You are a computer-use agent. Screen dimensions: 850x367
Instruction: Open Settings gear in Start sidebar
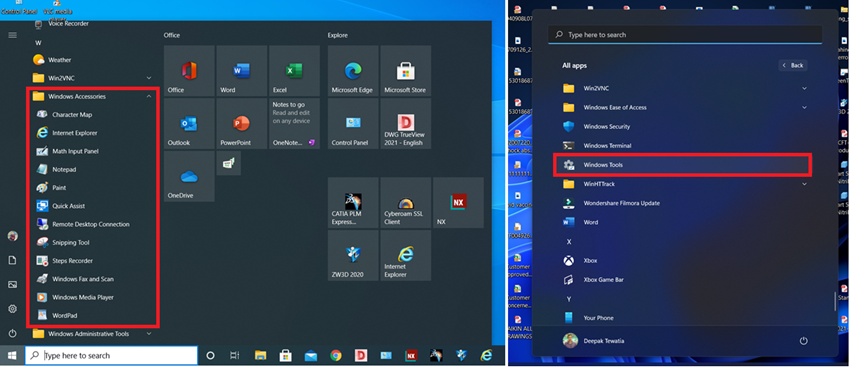click(12, 308)
